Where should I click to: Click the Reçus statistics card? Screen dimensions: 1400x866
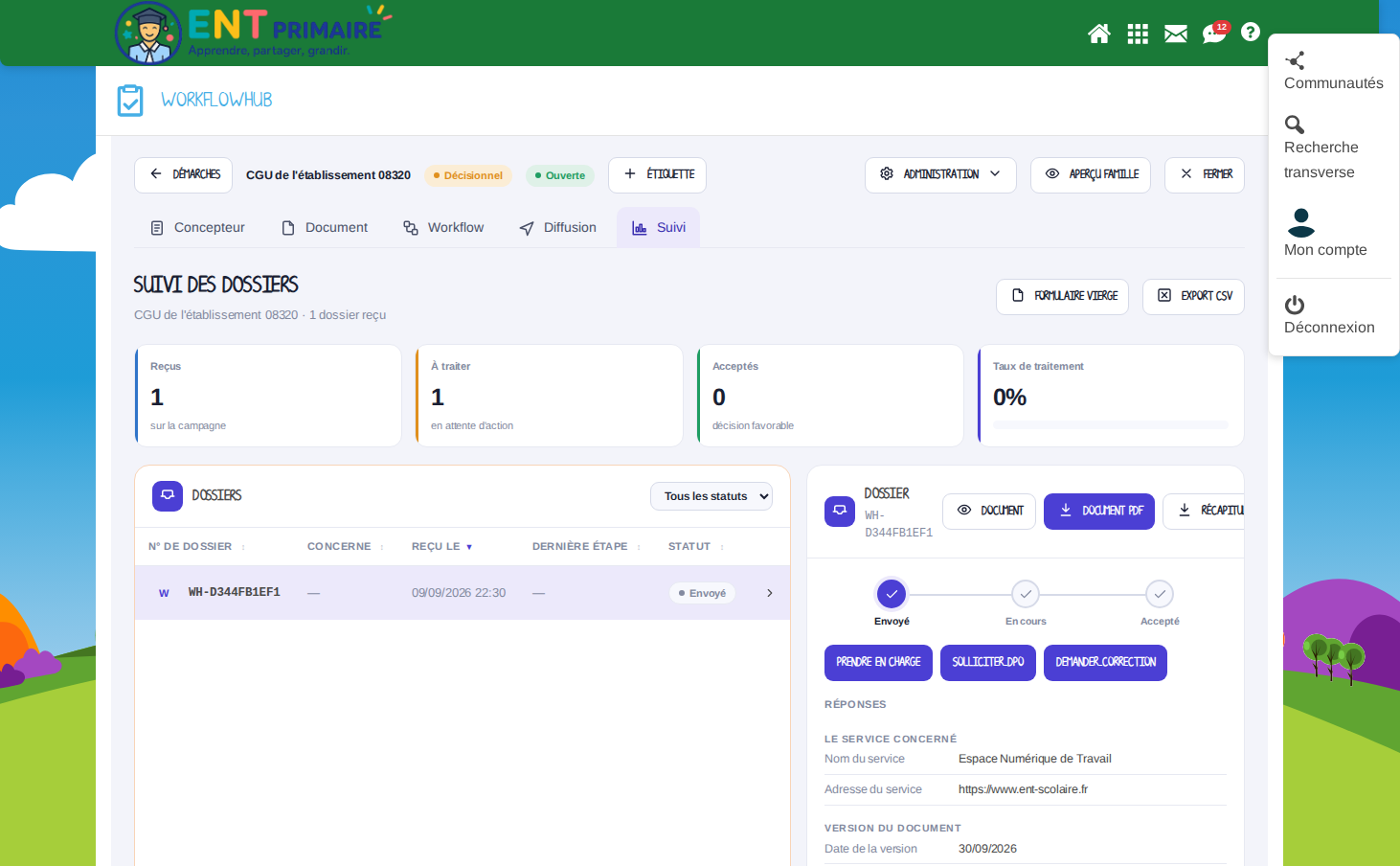(268, 396)
